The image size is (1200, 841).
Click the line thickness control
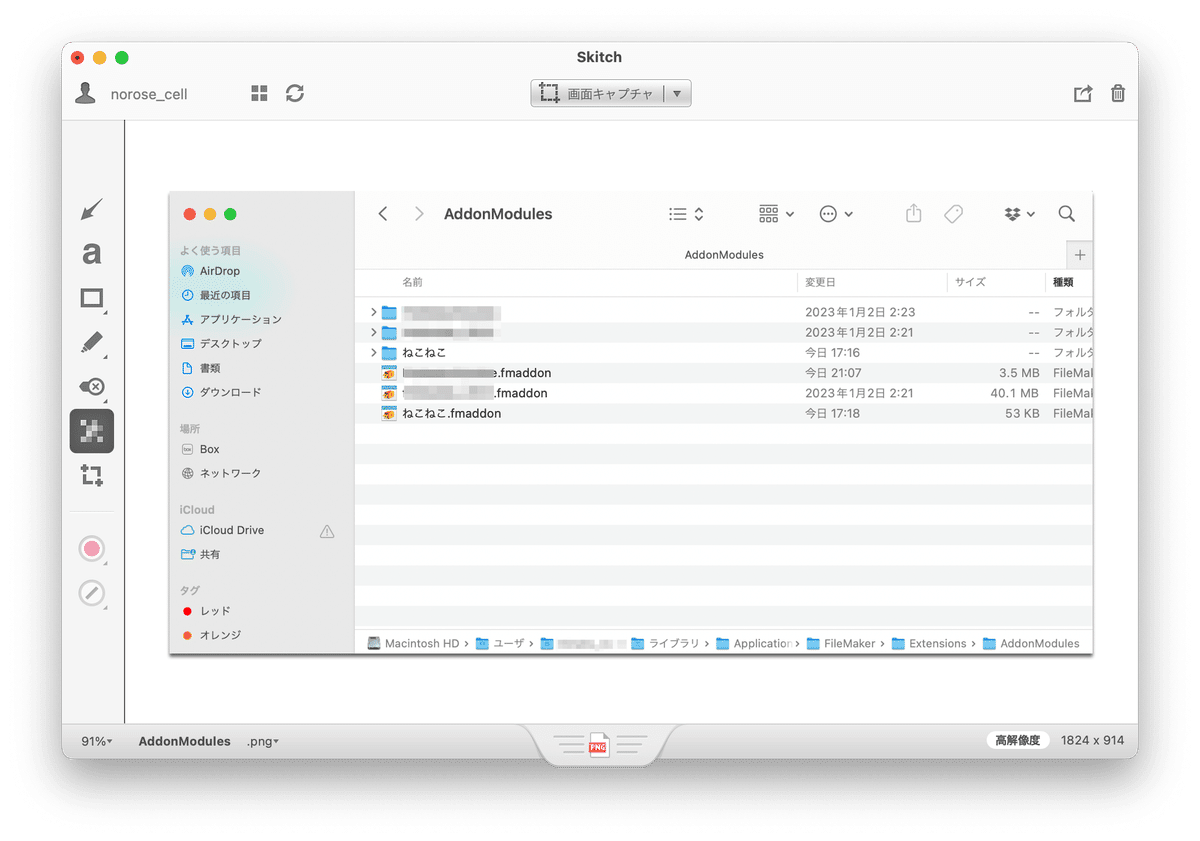pyautogui.click(x=91, y=592)
